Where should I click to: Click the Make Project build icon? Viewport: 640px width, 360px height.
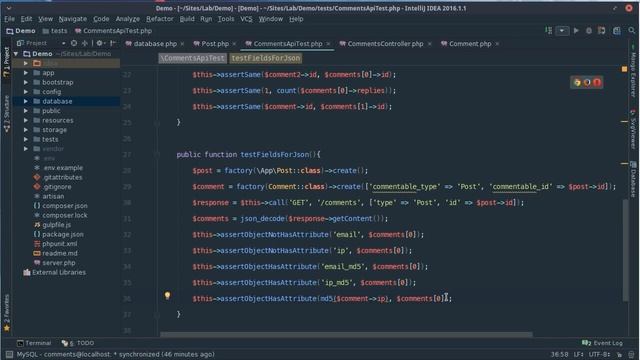coord(549,31)
